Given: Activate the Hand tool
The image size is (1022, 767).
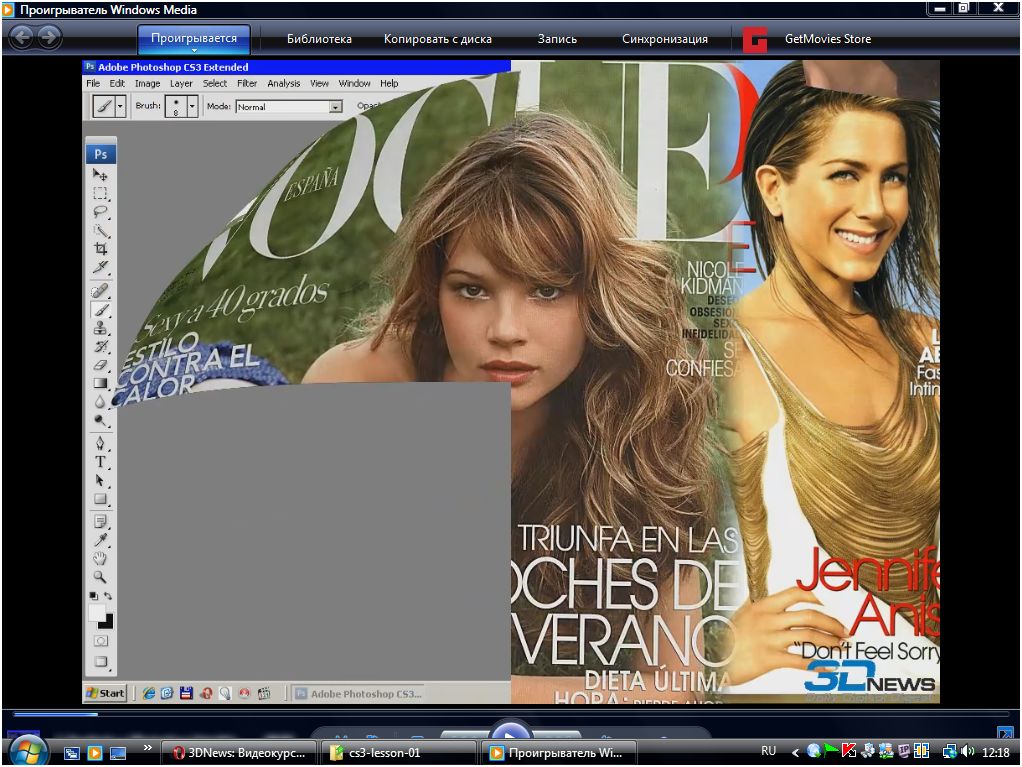Looking at the screenshot, I should 100,558.
